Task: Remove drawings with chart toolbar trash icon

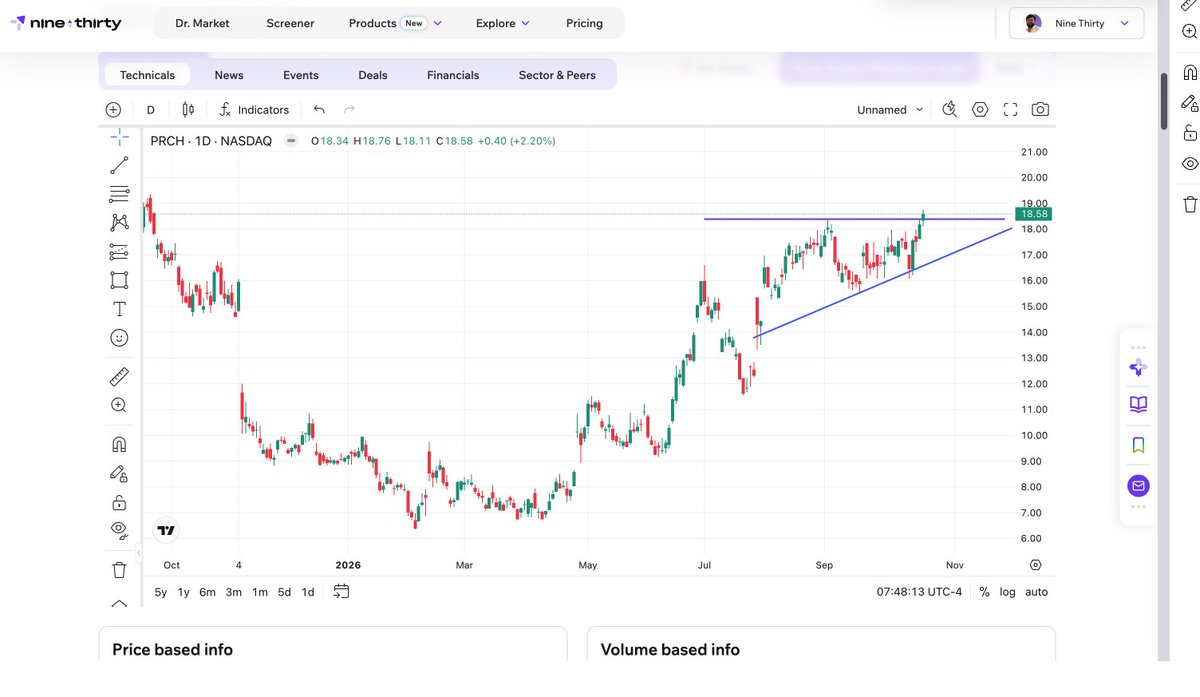Action: (x=119, y=570)
